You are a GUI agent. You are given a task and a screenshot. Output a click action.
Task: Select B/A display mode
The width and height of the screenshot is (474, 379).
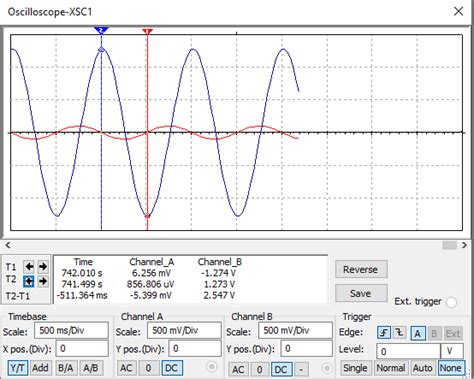click(66, 368)
